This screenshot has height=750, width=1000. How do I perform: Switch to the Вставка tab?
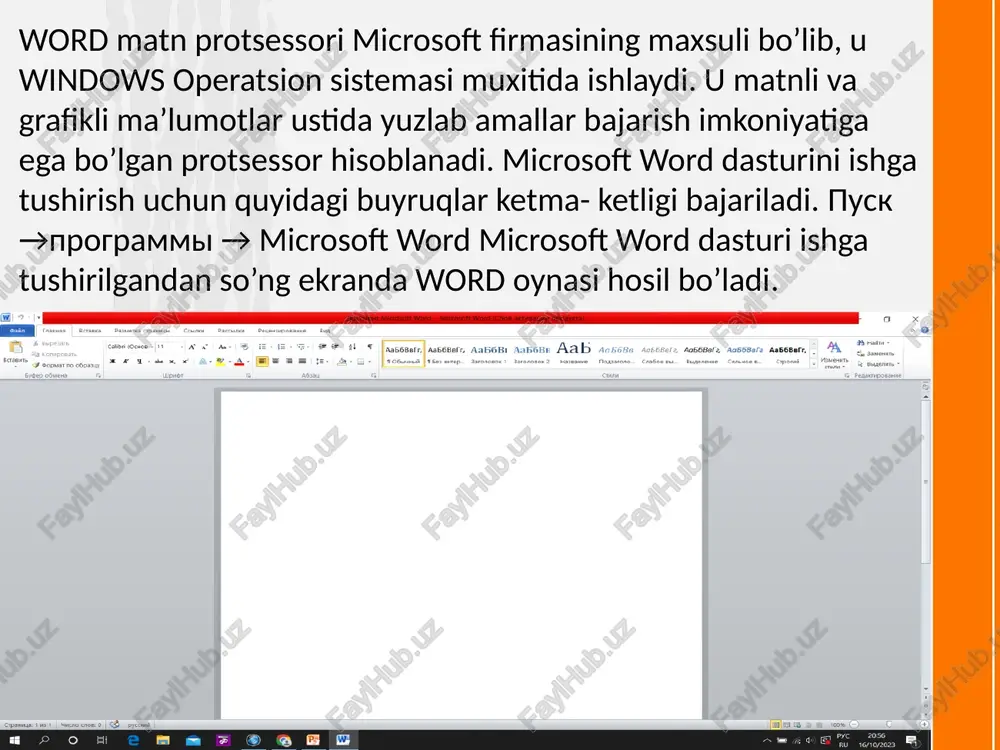coord(90,330)
